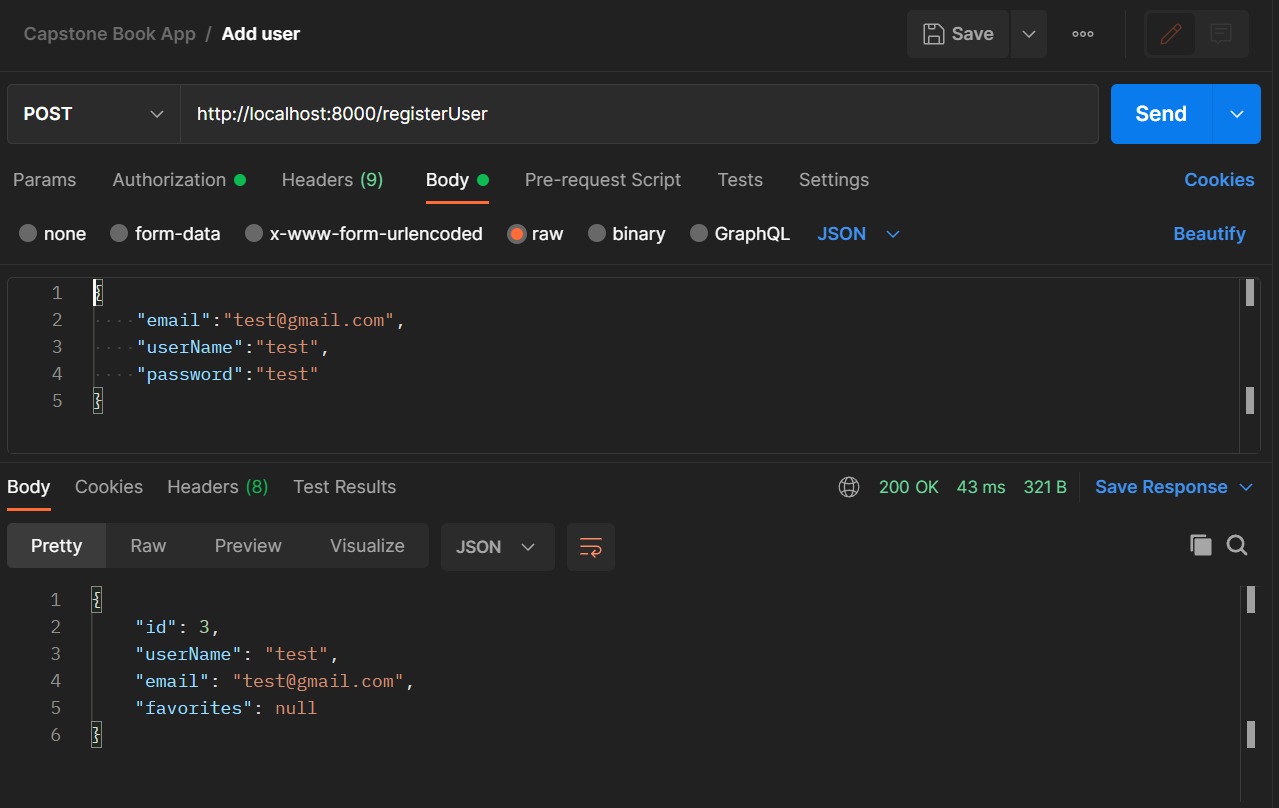Click Save Response
The width and height of the screenshot is (1279, 808).
click(x=1161, y=487)
